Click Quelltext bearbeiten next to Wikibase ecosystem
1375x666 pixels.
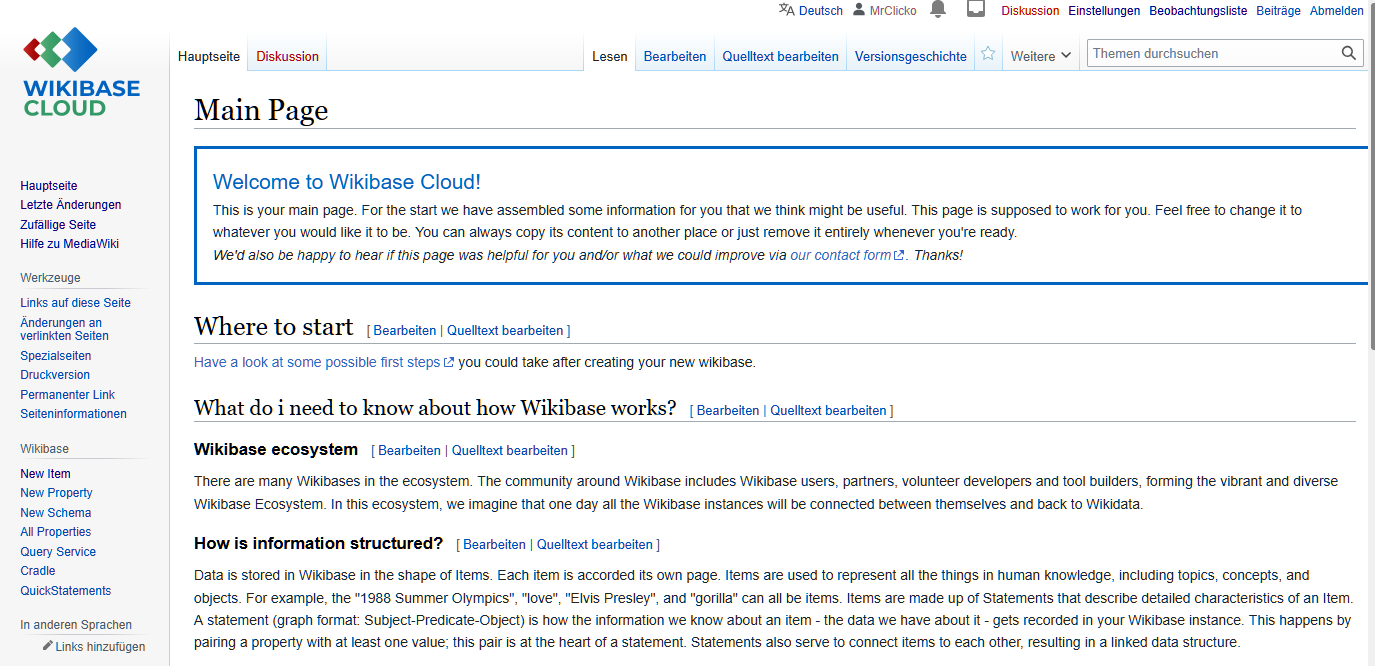pos(510,451)
